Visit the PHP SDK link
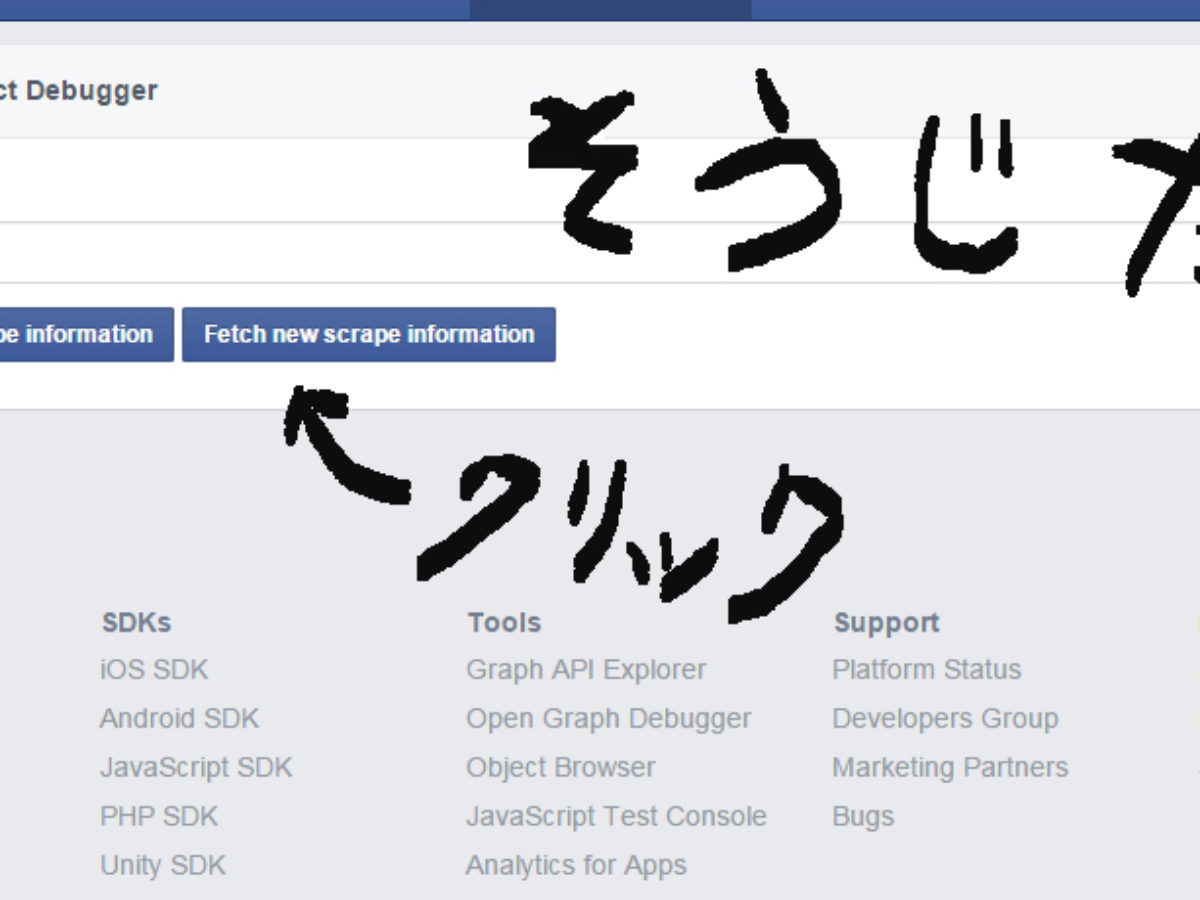 click(x=158, y=816)
